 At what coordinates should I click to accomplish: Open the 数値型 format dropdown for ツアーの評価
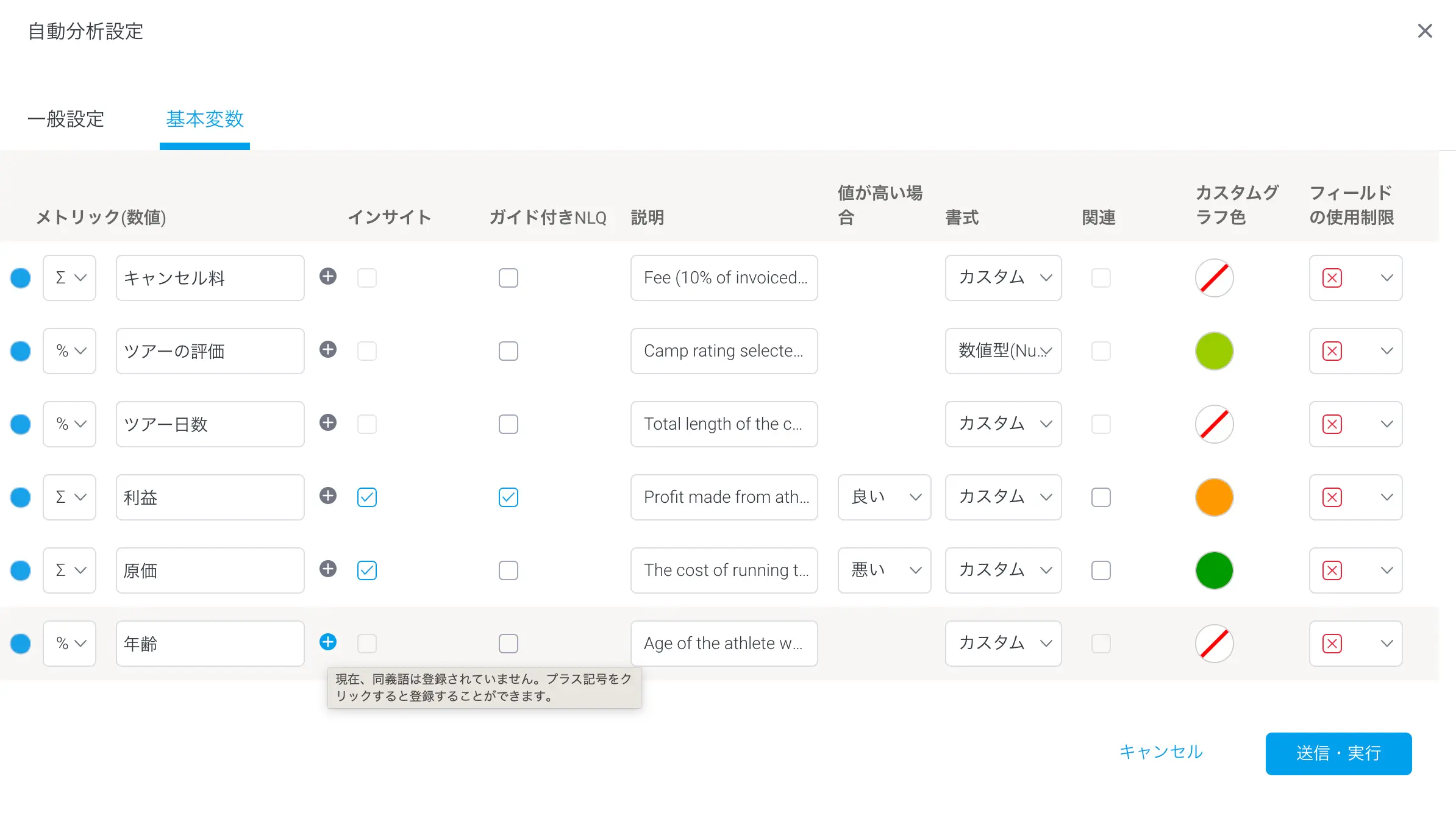[x=1003, y=351]
